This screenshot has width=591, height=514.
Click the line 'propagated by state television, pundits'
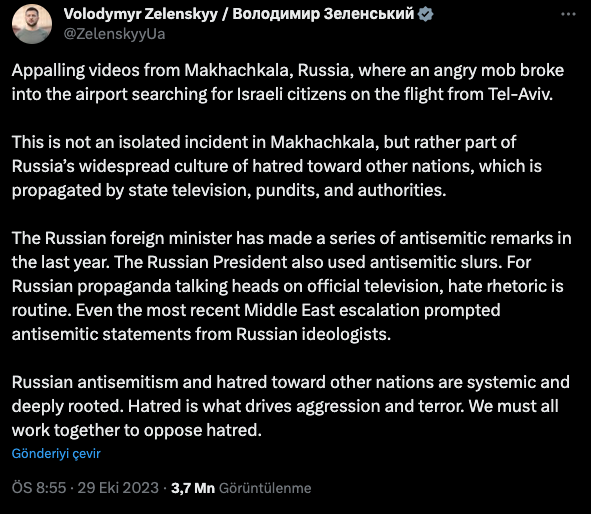coord(229,190)
